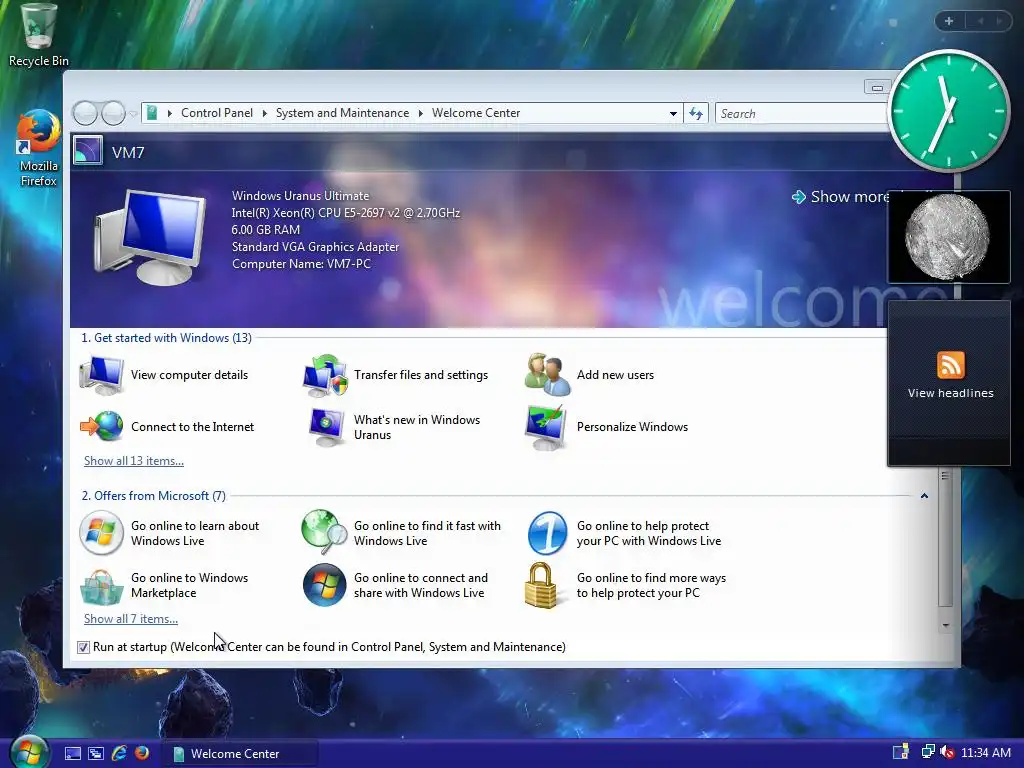Click the "Get started with Windows (13)" heading

166,338
